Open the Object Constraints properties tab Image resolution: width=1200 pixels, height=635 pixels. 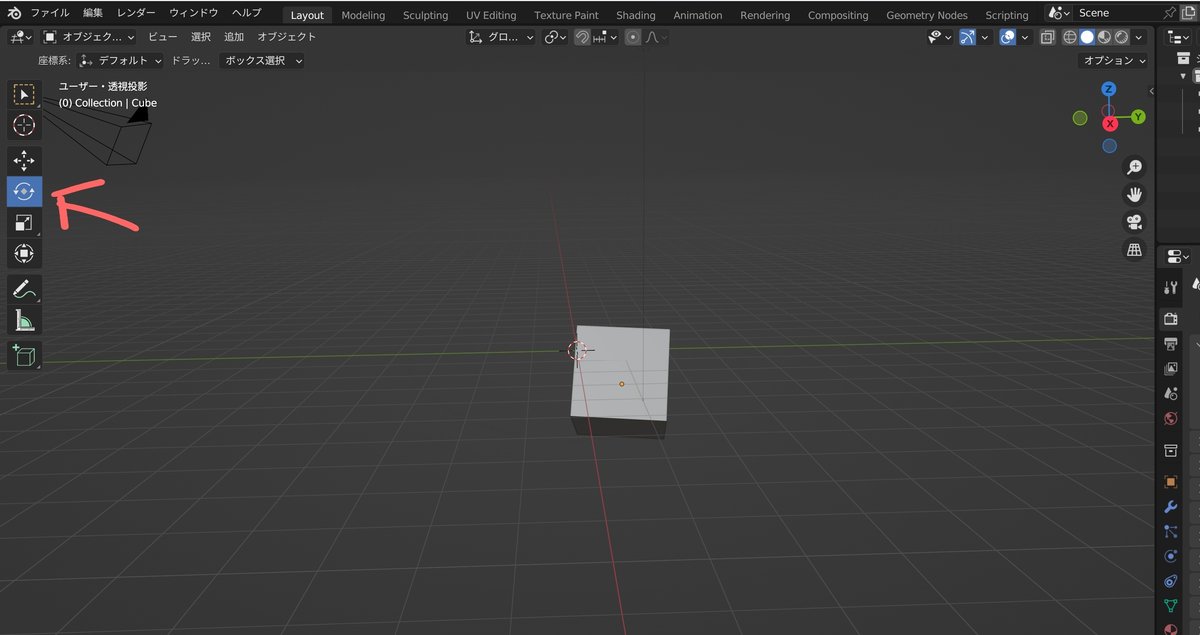pos(1171,581)
